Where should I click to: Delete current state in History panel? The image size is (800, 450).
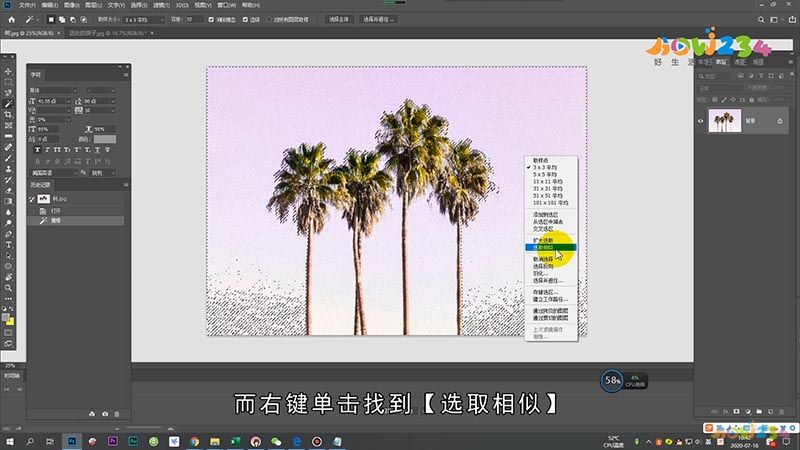[117, 414]
